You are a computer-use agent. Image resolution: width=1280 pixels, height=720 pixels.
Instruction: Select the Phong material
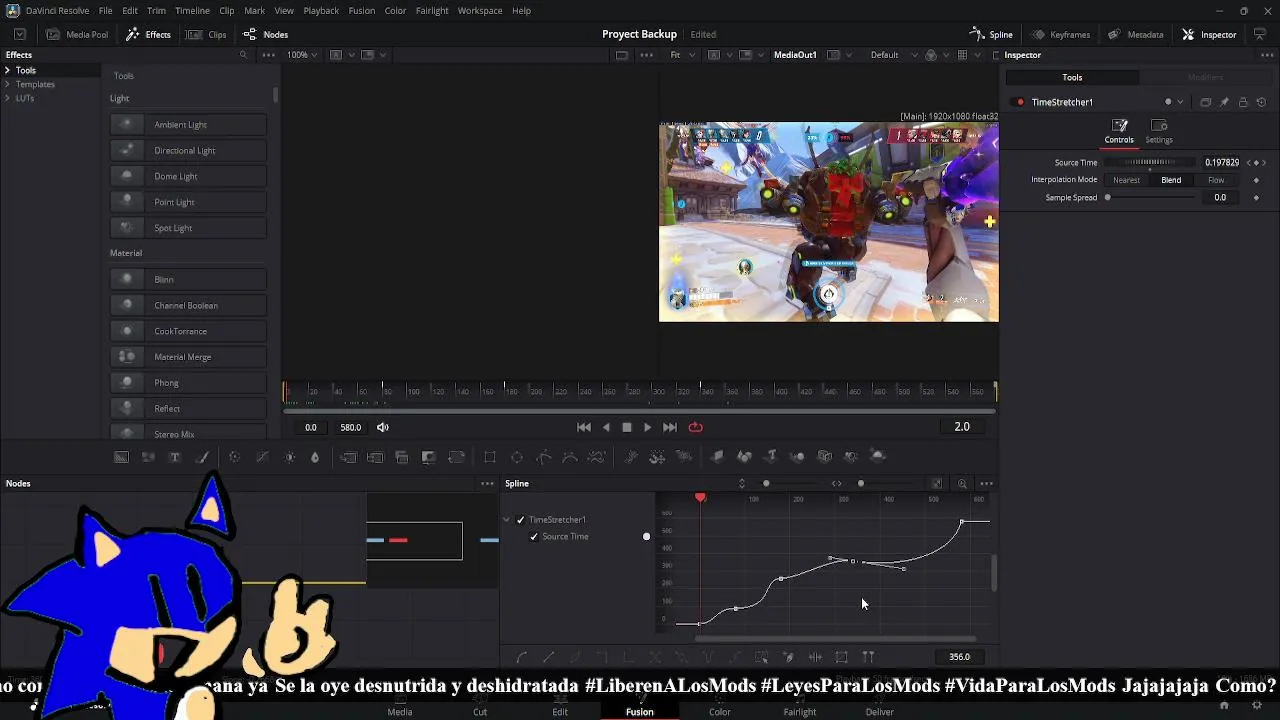(x=188, y=383)
